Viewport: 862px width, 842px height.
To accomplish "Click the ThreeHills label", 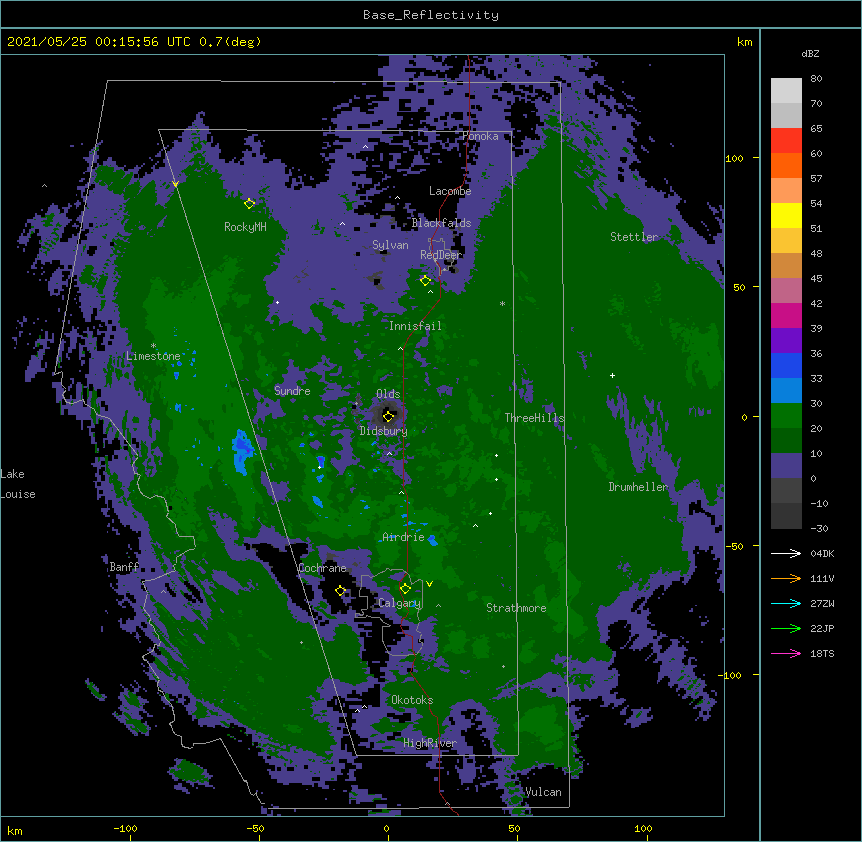I will point(534,418).
